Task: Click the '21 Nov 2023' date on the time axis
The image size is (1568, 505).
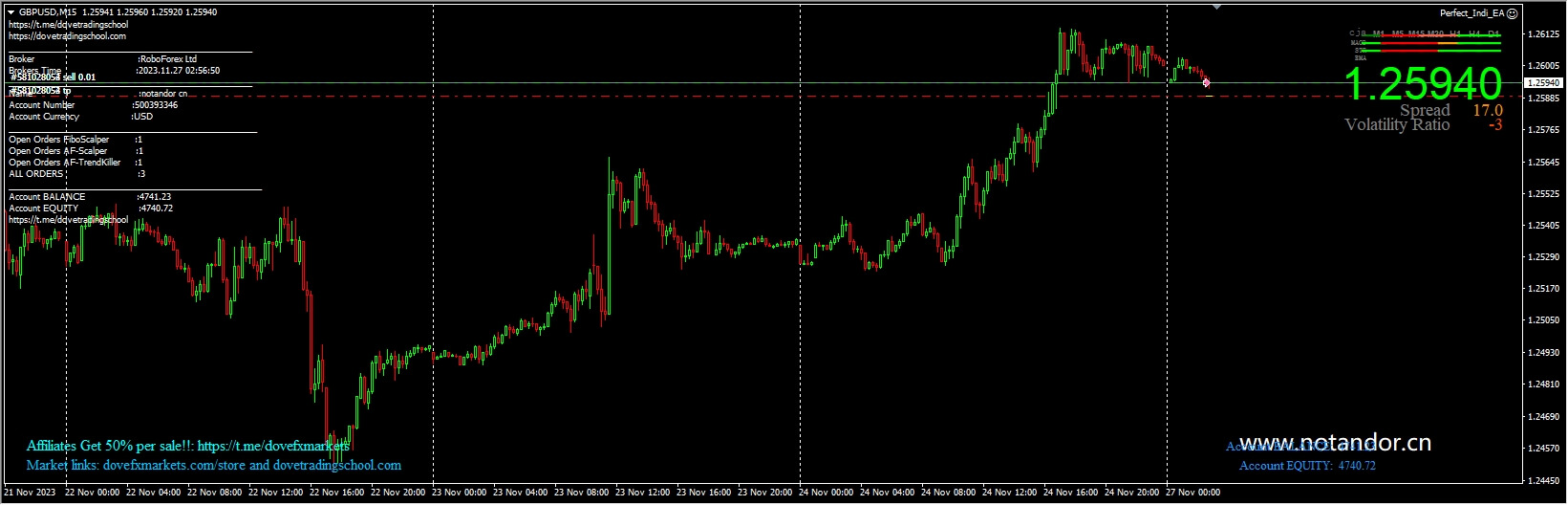Action: click(x=30, y=493)
